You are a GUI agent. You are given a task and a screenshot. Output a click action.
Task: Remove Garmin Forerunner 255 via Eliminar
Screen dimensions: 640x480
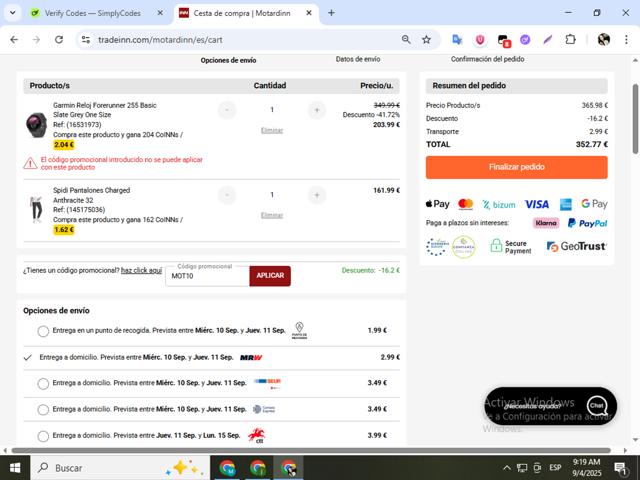point(272,130)
